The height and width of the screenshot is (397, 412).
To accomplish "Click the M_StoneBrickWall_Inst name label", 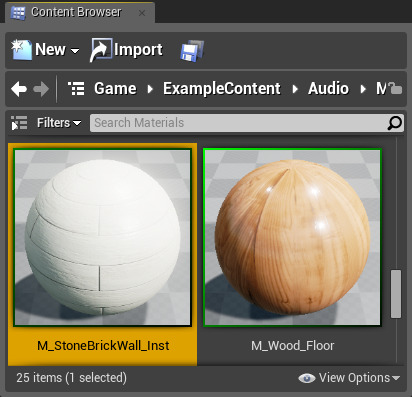I will (103, 346).
